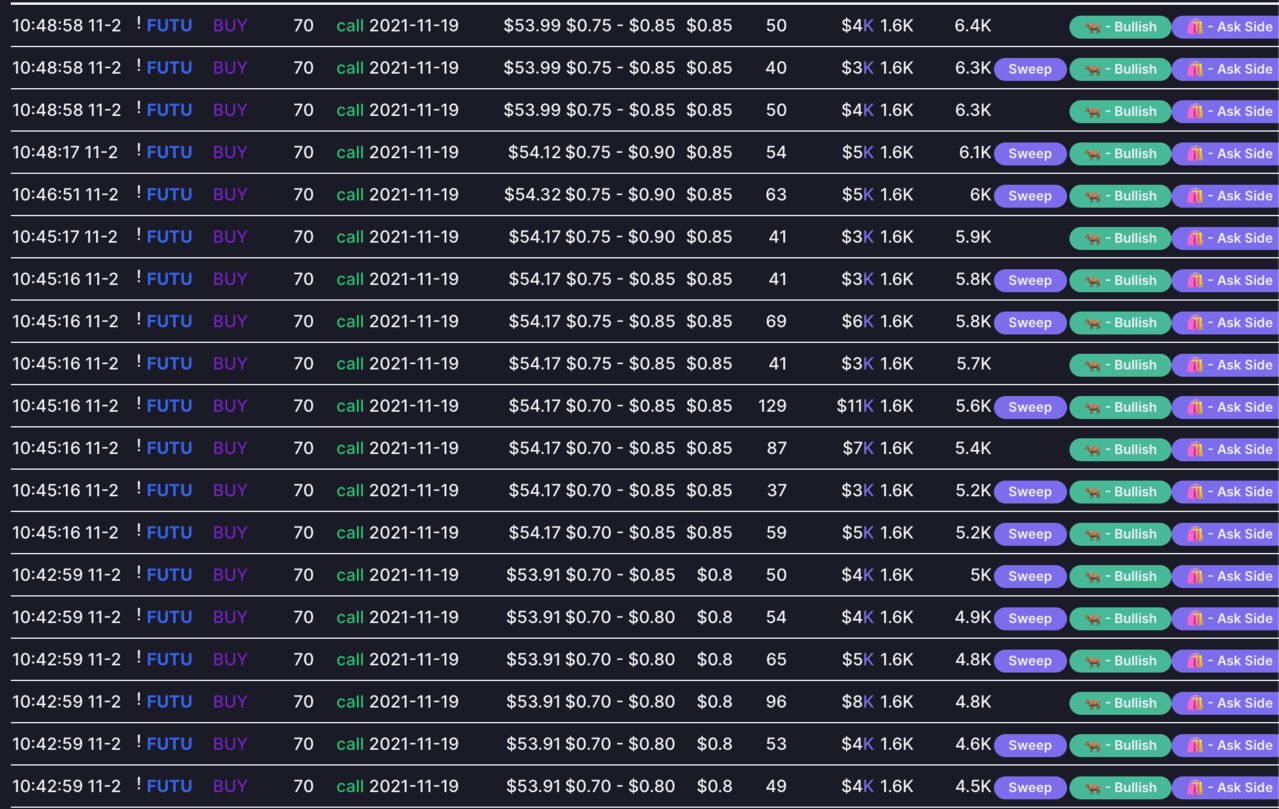Open the FUTU ticker in the size 65 row
Screen dimensions: 1279x809
pos(169,660)
